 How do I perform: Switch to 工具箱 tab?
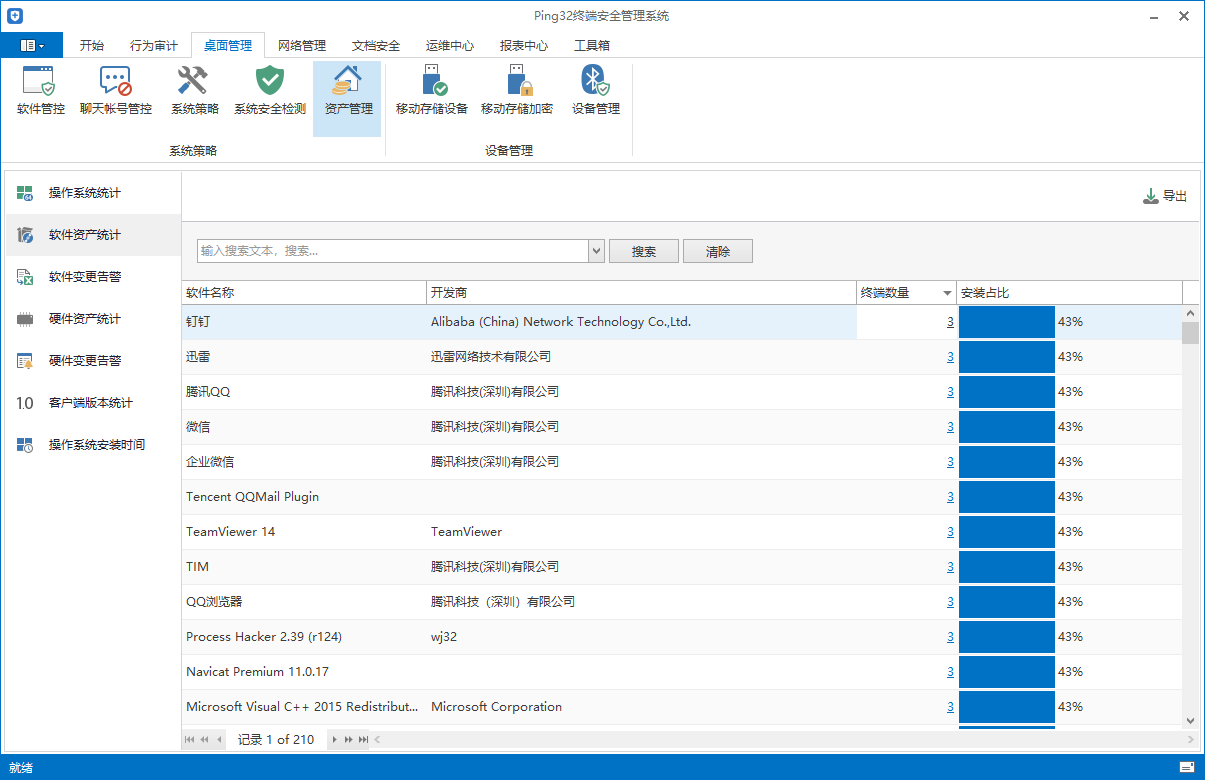coord(592,45)
